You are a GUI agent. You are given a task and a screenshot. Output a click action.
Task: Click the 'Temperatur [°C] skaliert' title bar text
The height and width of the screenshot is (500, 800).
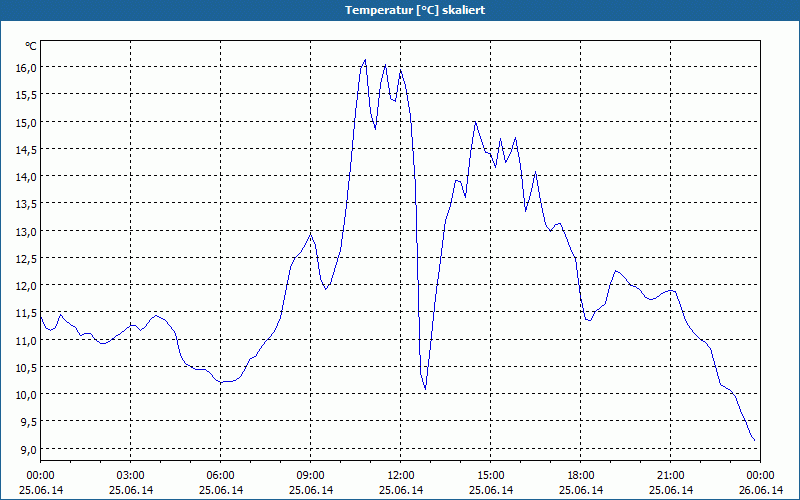point(415,10)
